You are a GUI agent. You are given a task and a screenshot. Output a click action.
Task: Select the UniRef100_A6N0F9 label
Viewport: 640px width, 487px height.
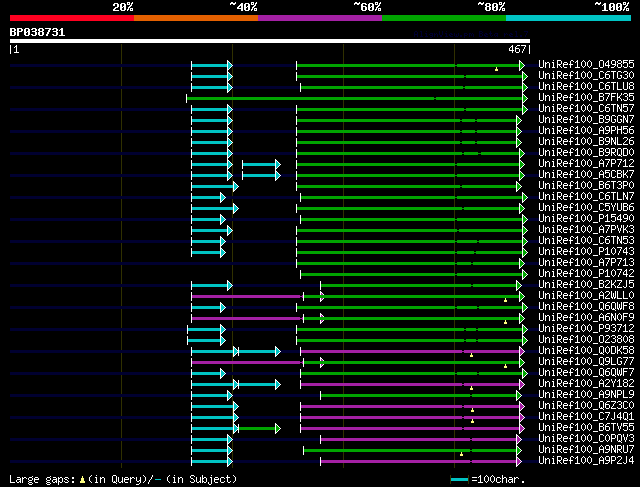coord(586,318)
